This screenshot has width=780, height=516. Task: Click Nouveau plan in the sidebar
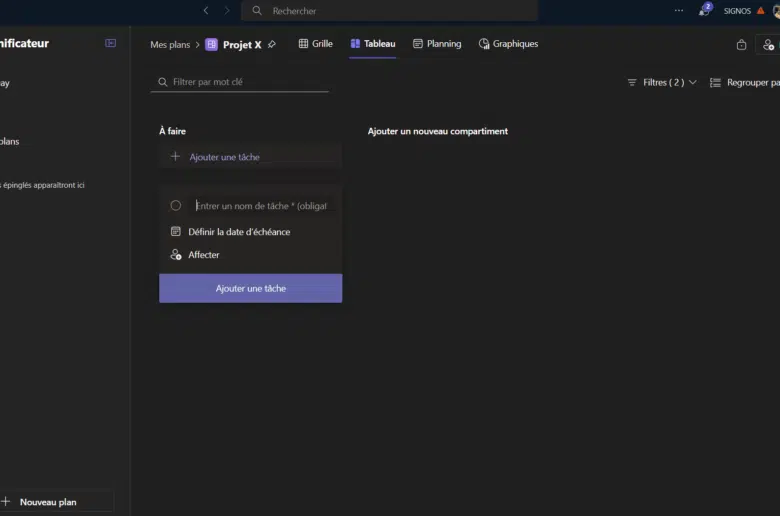click(48, 502)
